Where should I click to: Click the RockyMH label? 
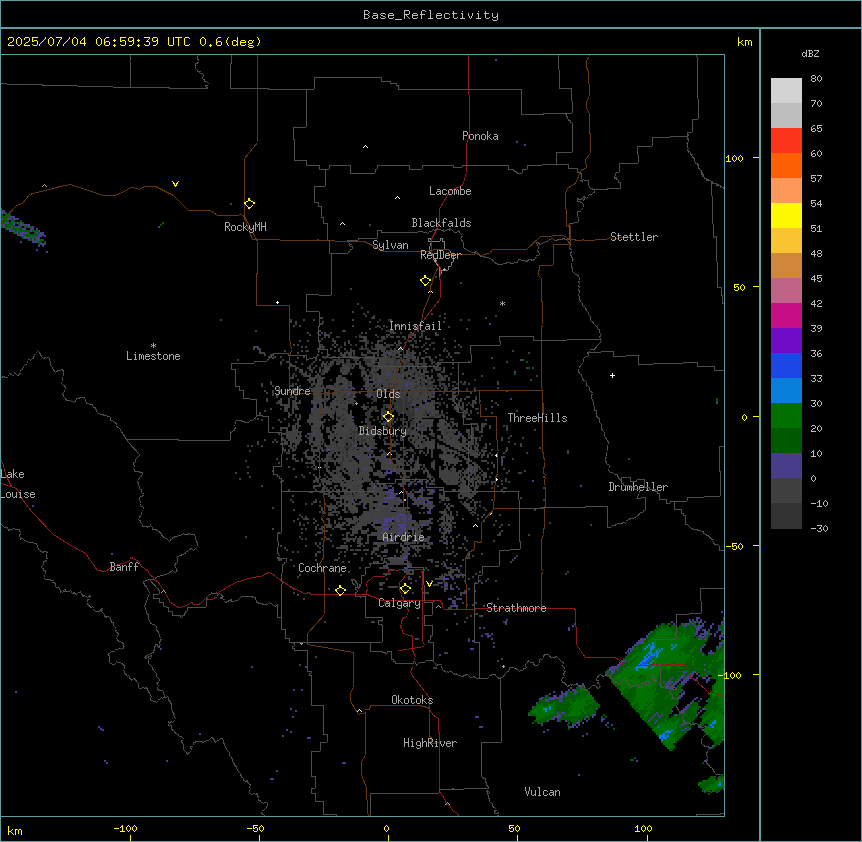[245, 227]
